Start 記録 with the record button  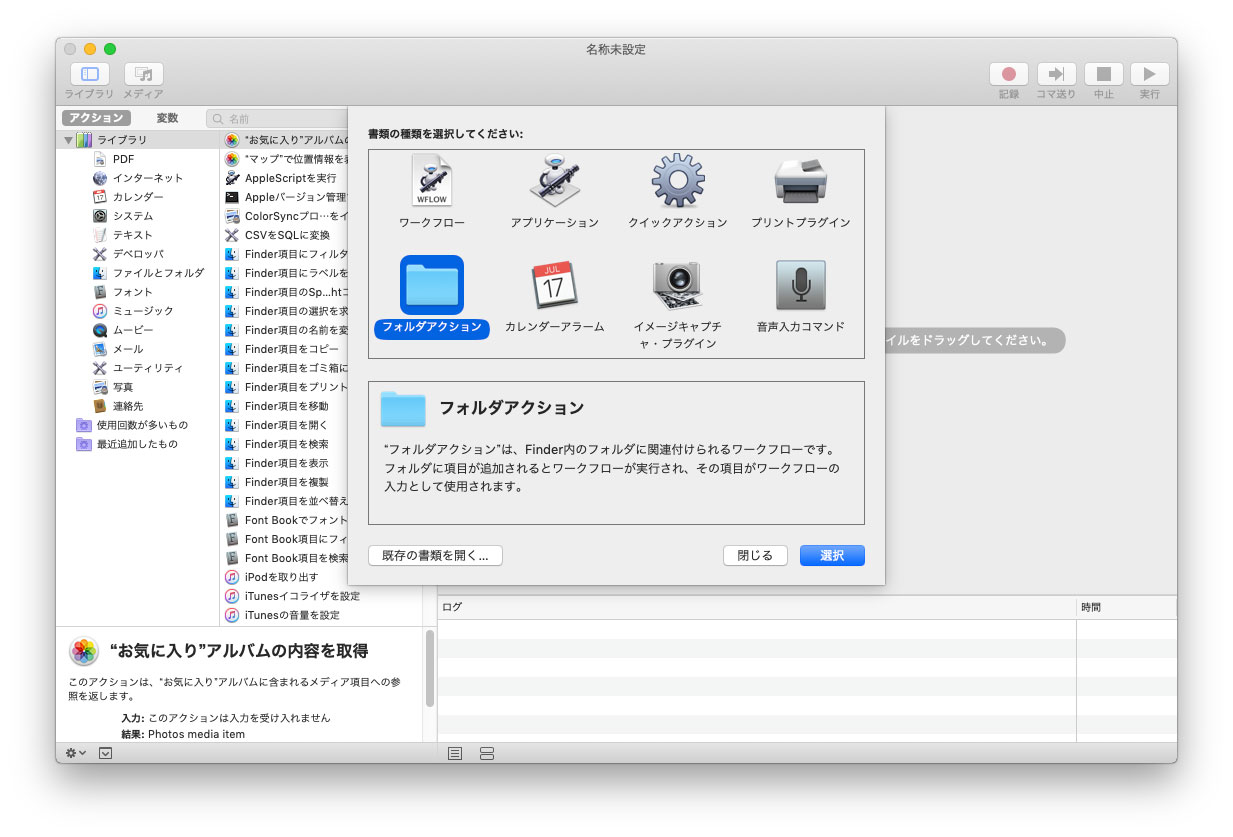coord(1009,74)
